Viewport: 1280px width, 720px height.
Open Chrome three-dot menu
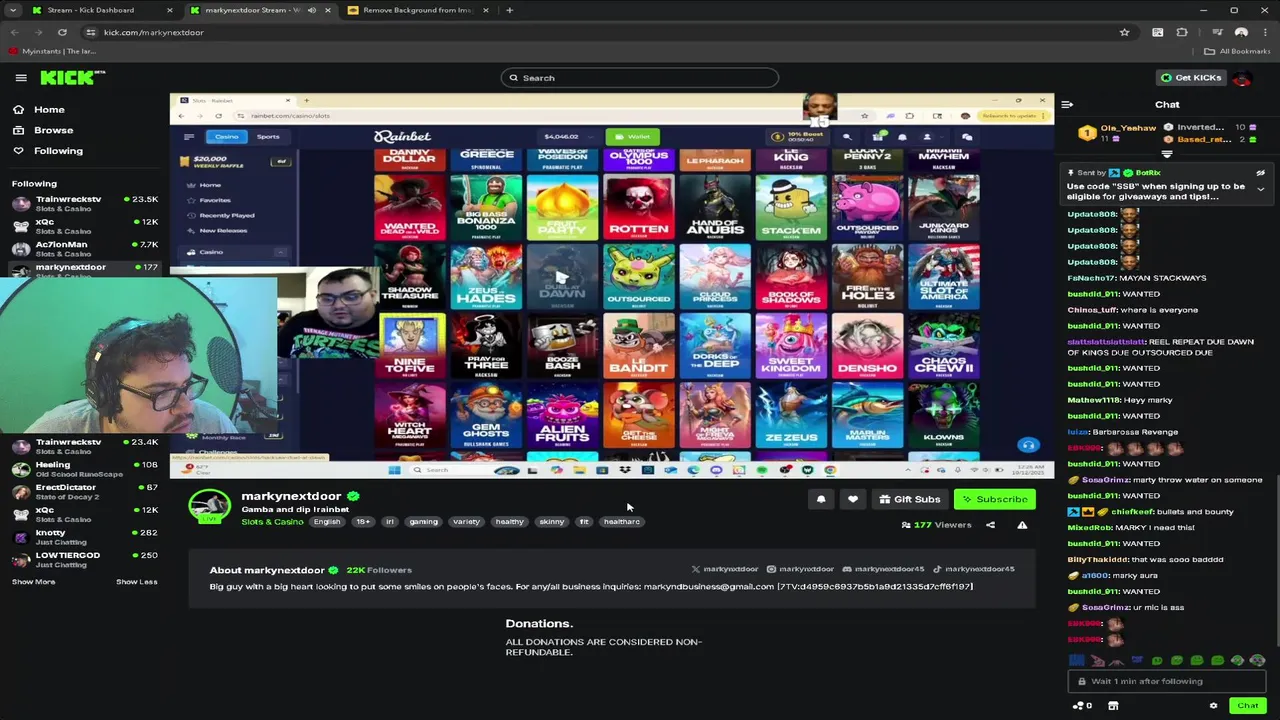[1265, 32]
